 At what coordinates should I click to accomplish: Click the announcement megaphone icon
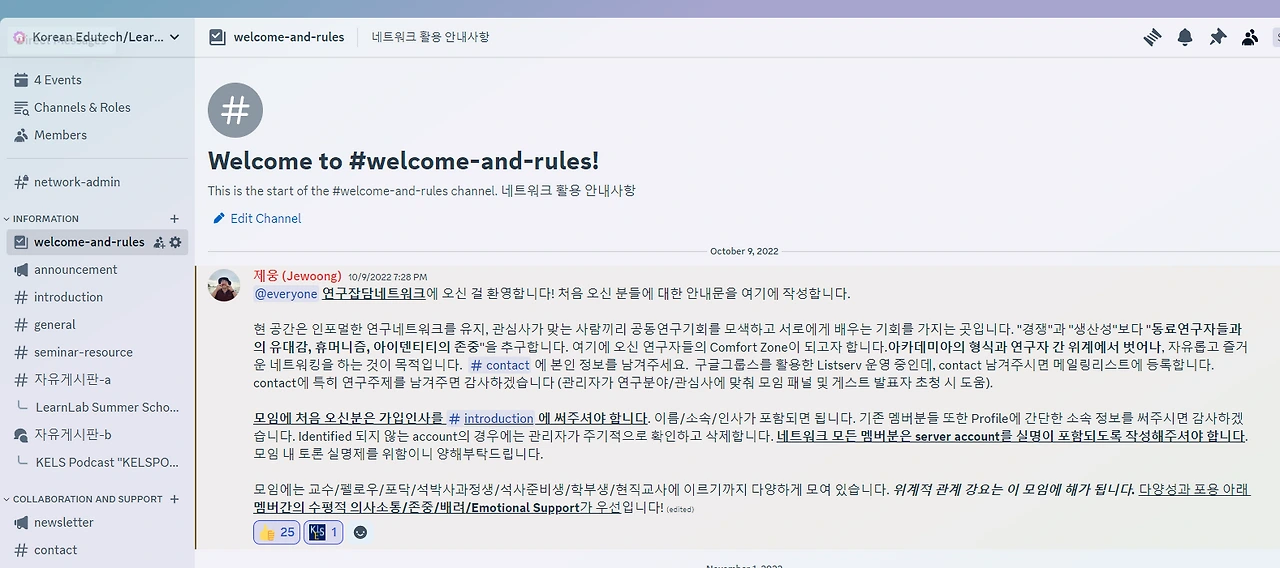click(x=21, y=270)
